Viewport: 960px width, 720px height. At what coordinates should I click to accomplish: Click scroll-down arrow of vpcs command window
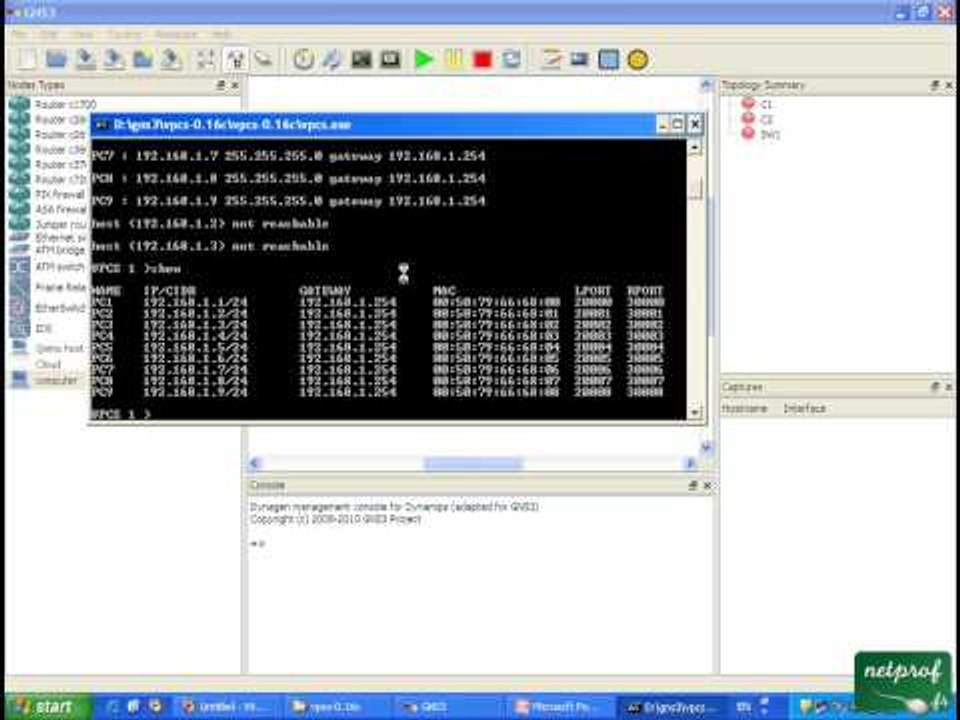point(695,412)
